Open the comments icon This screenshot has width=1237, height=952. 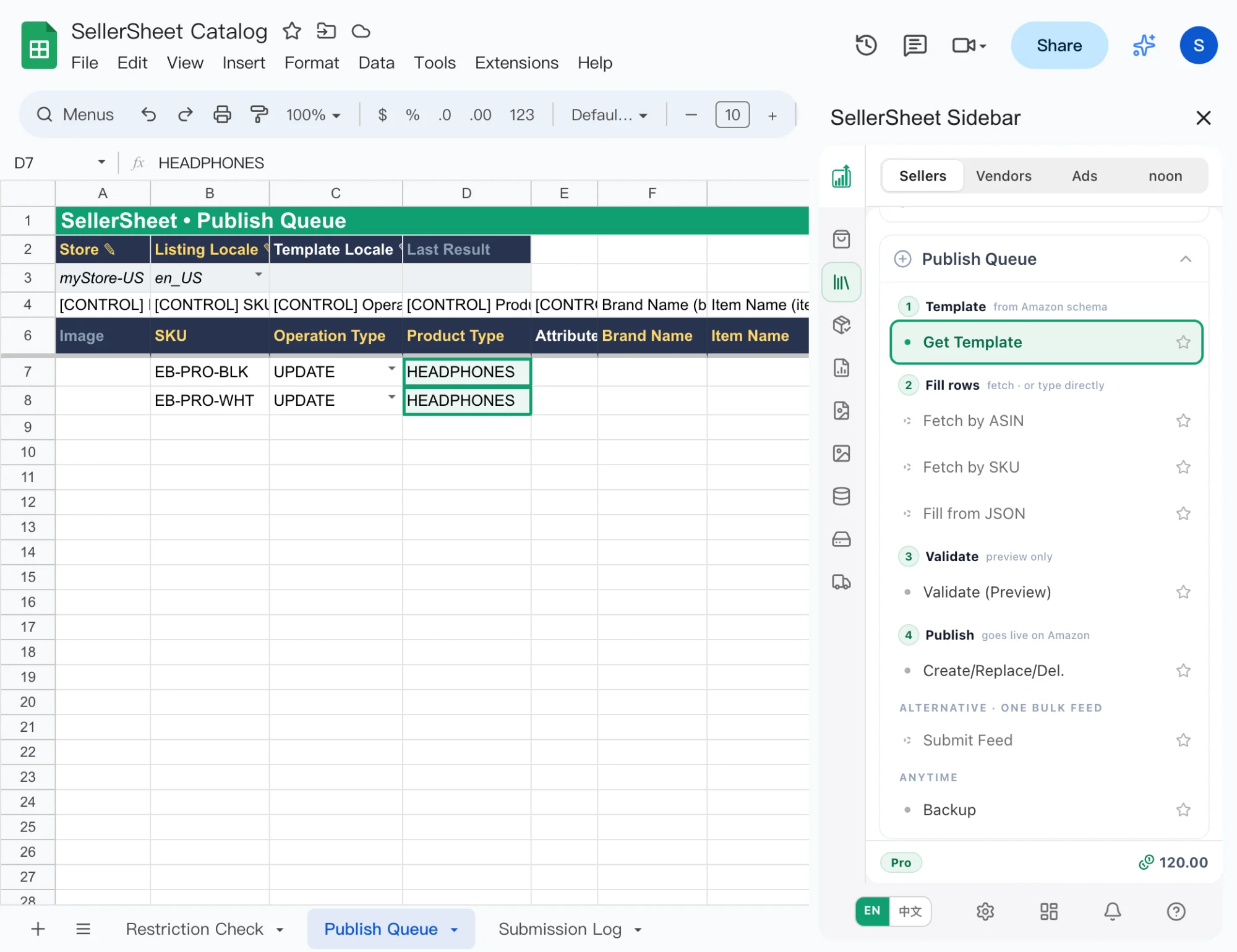click(914, 45)
